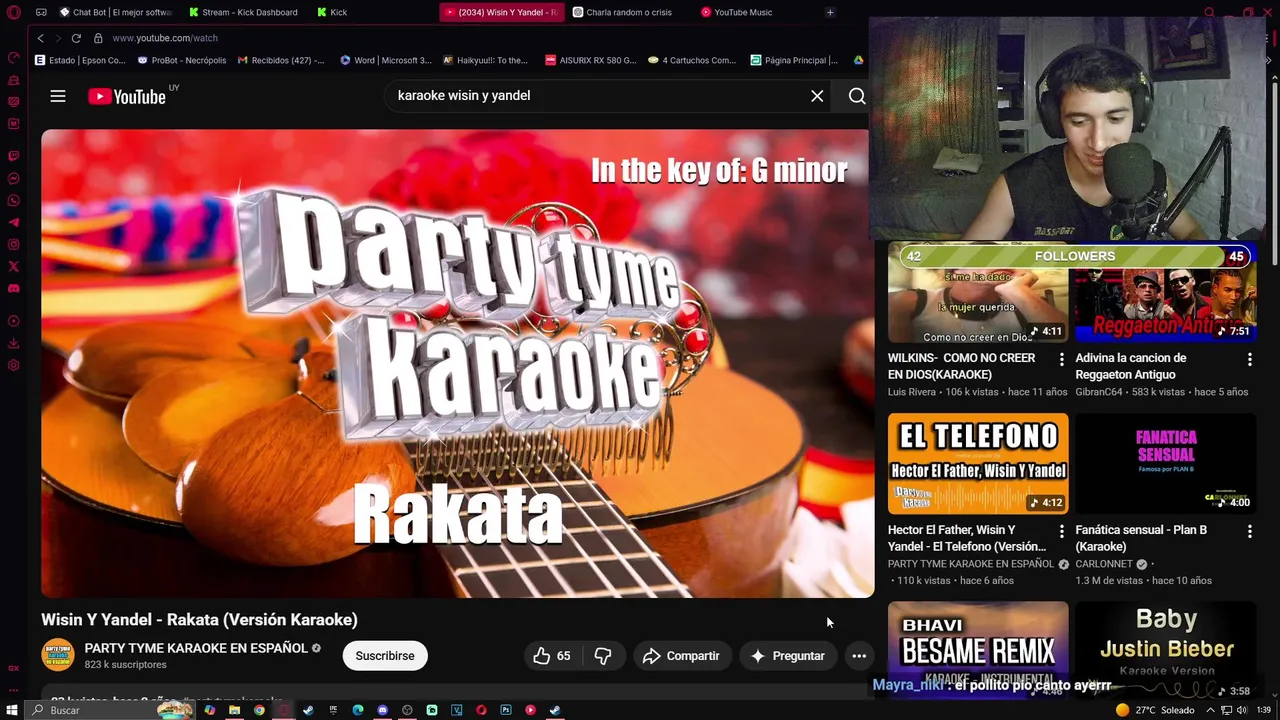Open Discord in Opera sidebar
Image resolution: width=1280 pixels, height=720 pixels.
(13, 289)
